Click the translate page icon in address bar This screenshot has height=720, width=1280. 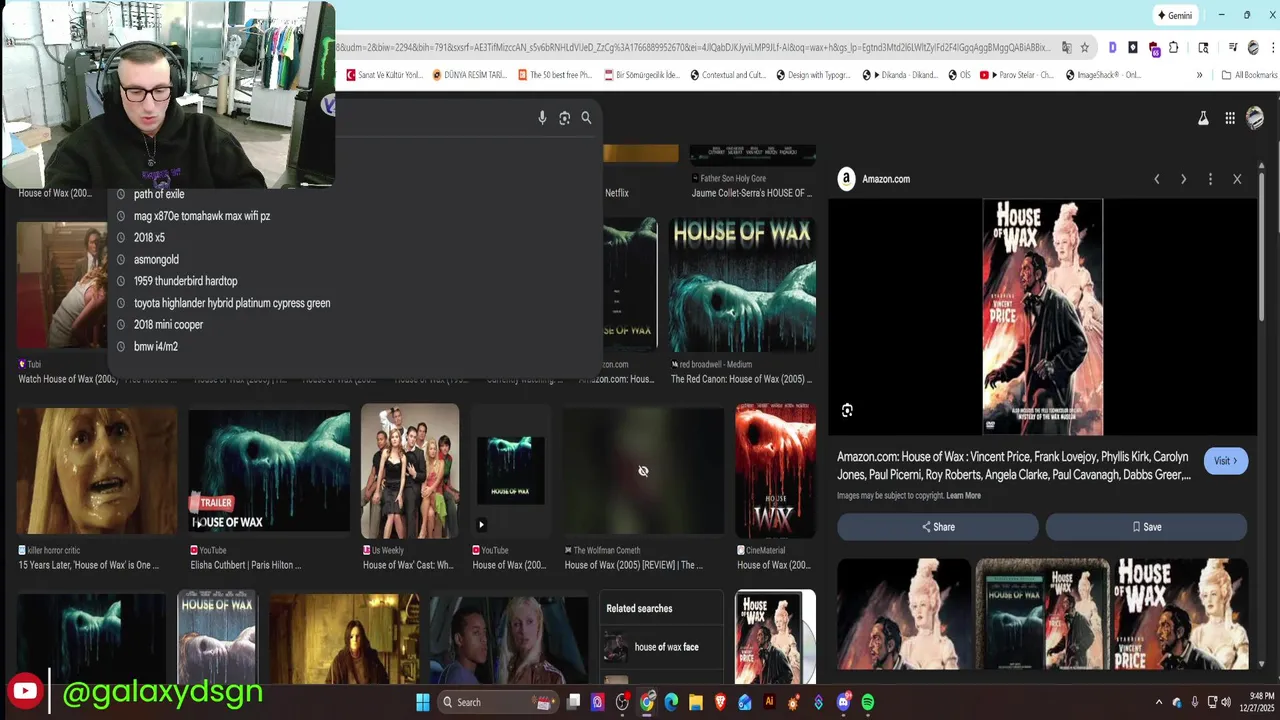coord(1066,47)
